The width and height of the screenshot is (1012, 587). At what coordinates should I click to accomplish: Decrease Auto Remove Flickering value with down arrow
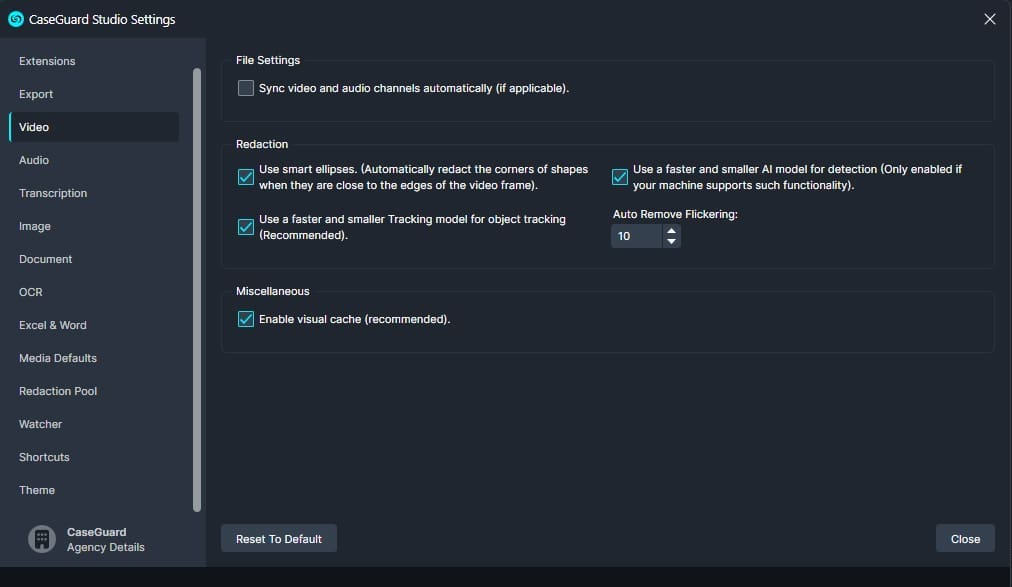pyautogui.click(x=672, y=242)
